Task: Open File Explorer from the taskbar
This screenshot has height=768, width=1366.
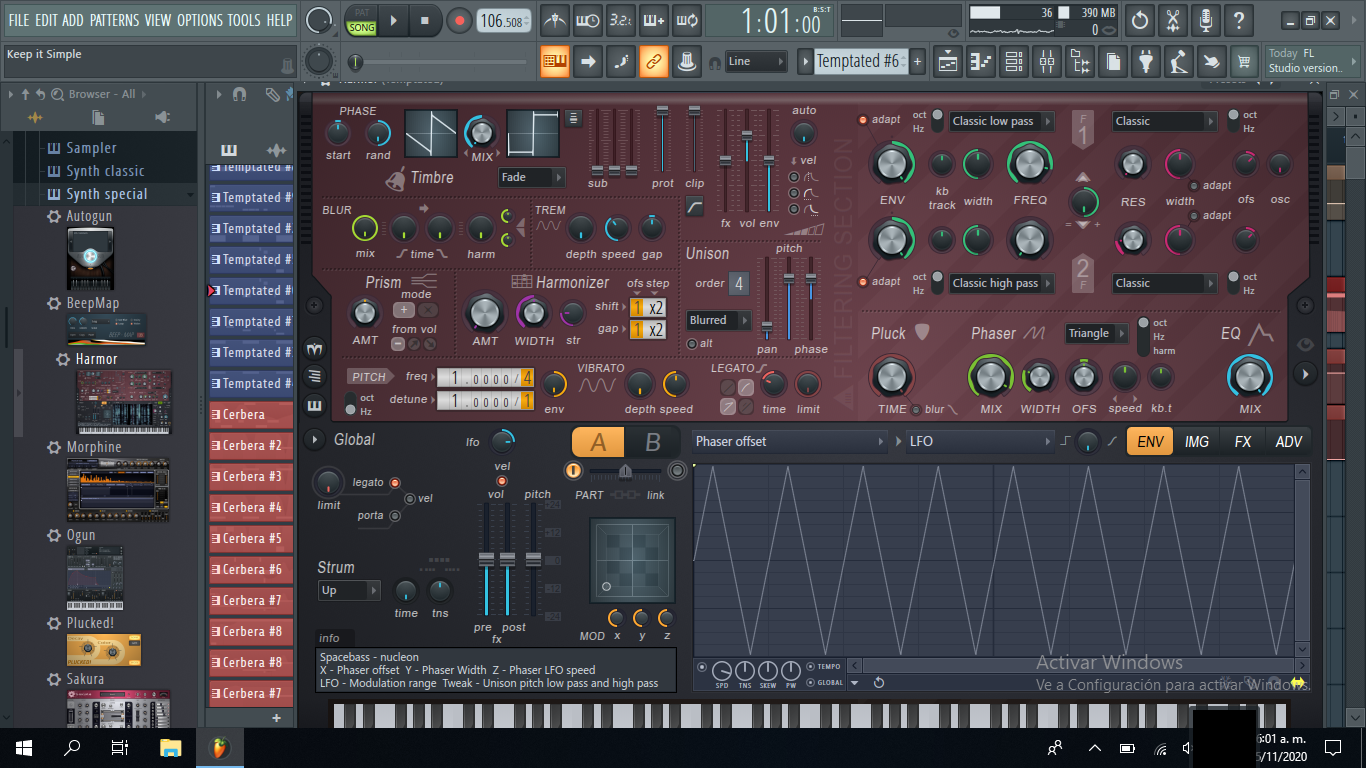Action: click(171, 747)
